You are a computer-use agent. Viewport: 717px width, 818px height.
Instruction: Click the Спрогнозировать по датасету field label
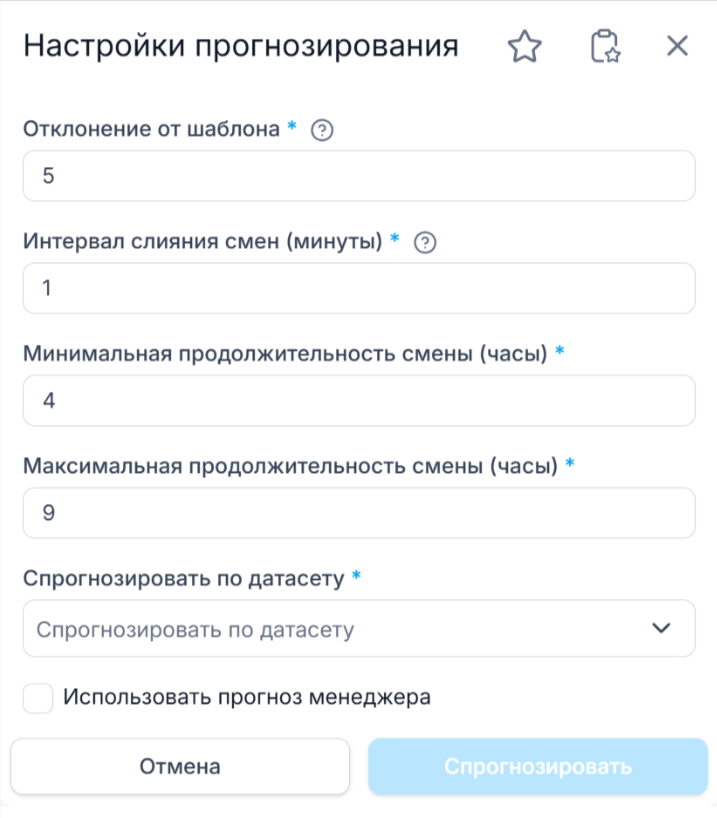click(183, 578)
